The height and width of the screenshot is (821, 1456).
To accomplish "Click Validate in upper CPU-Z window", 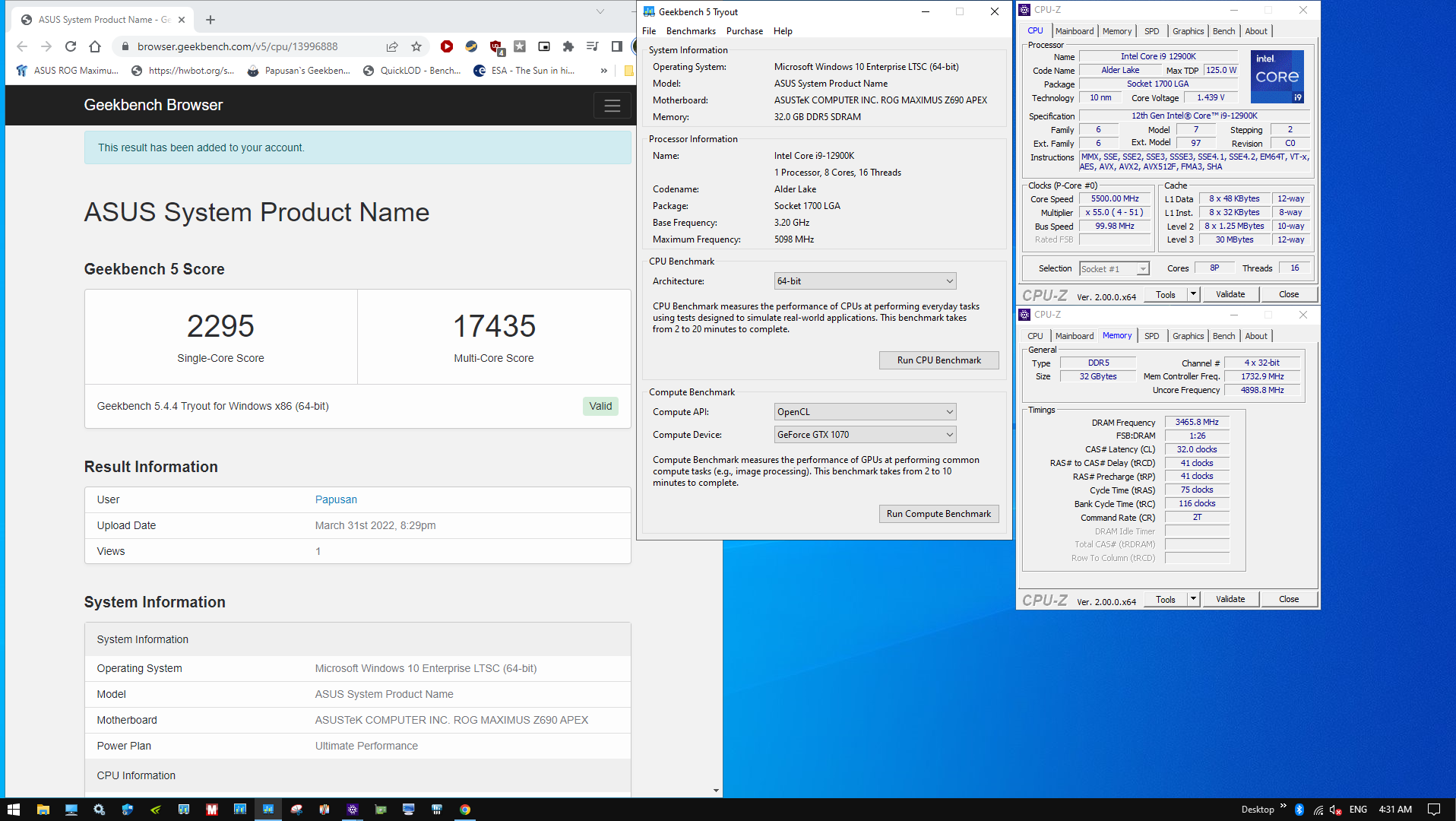I will [1230, 294].
